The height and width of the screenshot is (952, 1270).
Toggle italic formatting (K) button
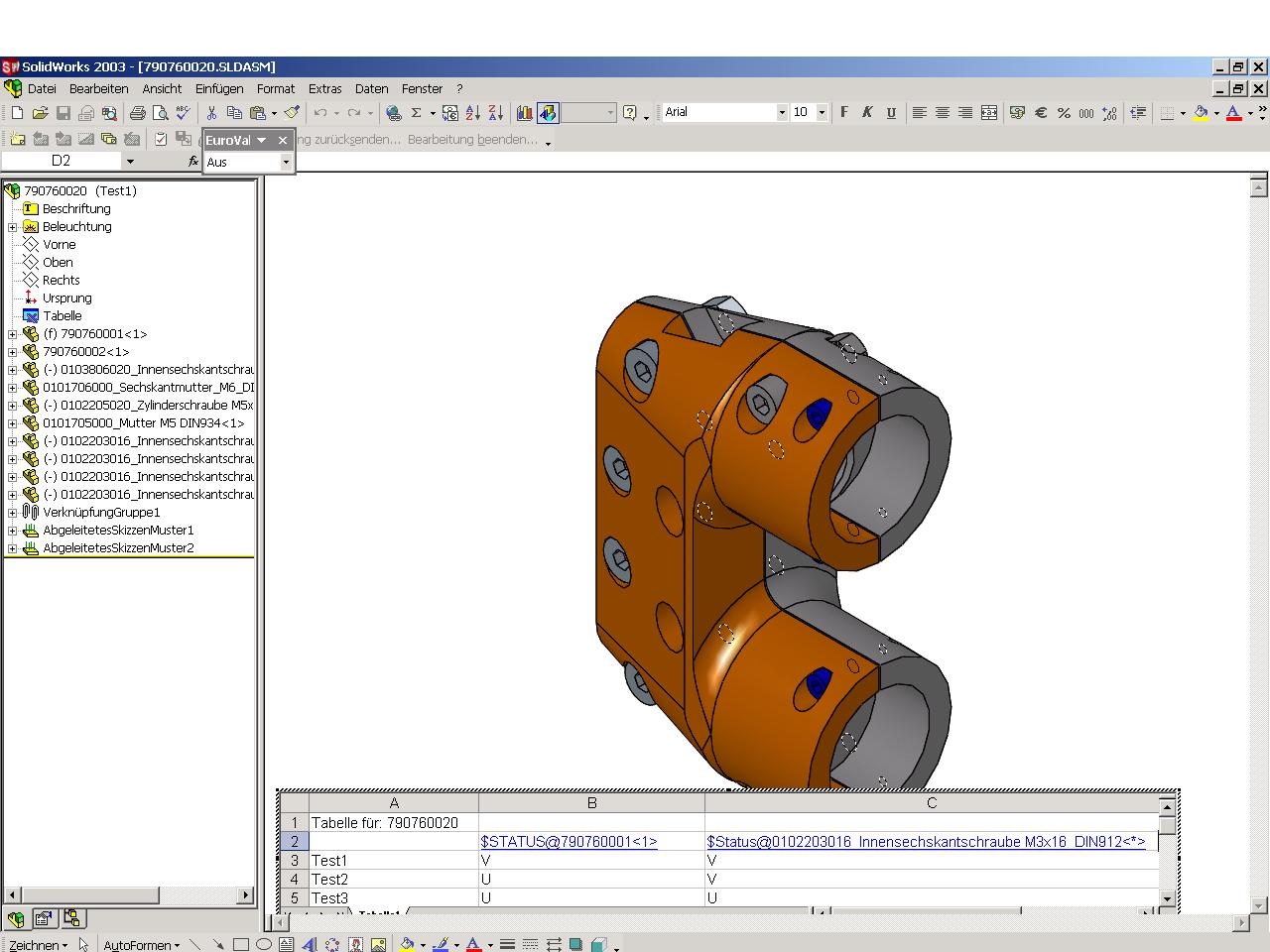[867, 113]
